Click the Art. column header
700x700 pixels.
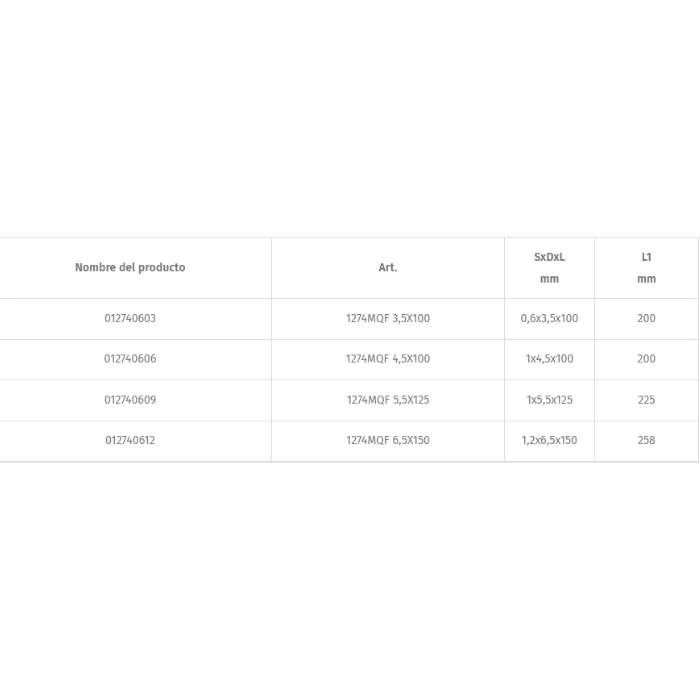click(388, 267)
